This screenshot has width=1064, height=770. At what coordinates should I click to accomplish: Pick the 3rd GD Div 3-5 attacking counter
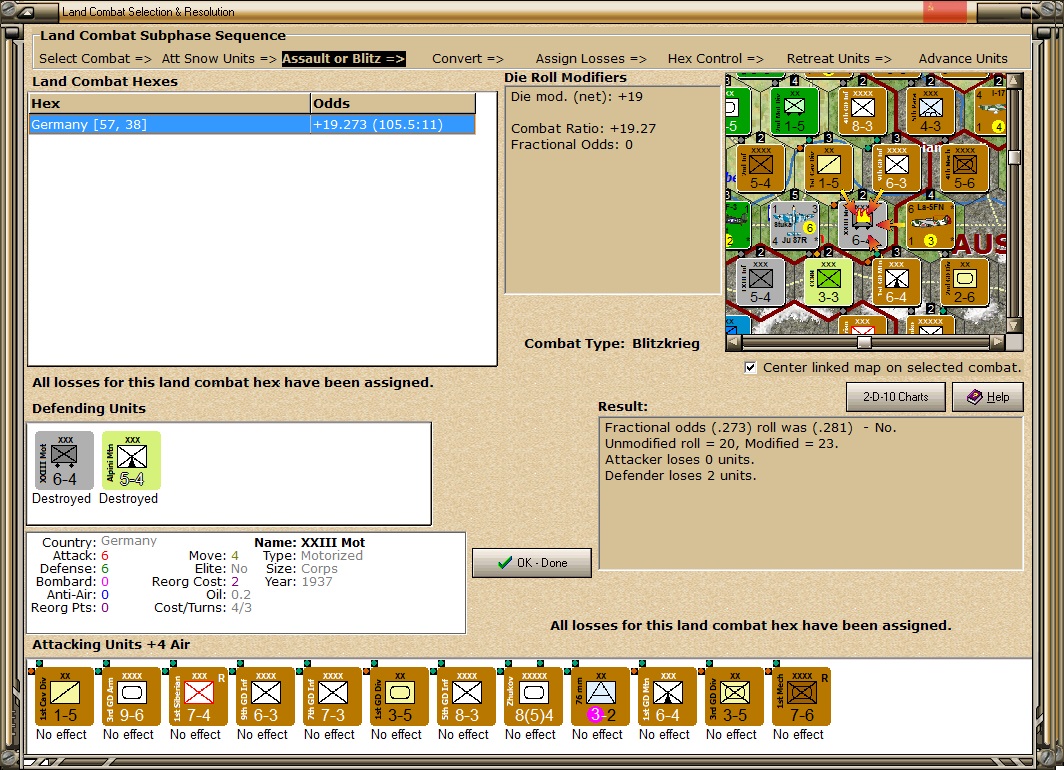(734, 696)
